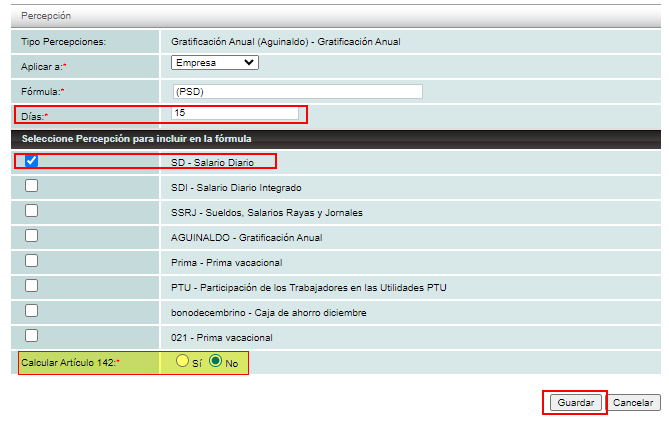Enable the bonodecembrino Caja de ahorro checkbox
The image size is (669, 423).
coord(32,311)
